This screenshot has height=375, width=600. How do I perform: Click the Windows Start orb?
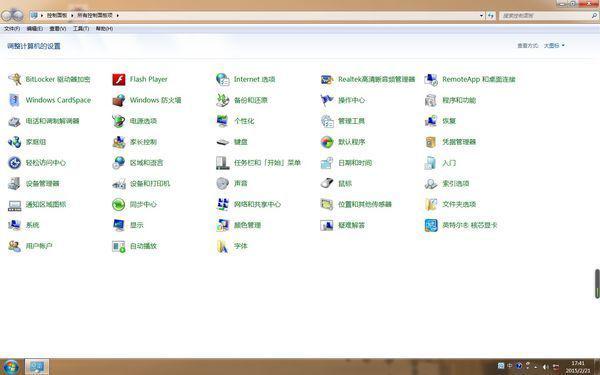click(x=10, y=367)
